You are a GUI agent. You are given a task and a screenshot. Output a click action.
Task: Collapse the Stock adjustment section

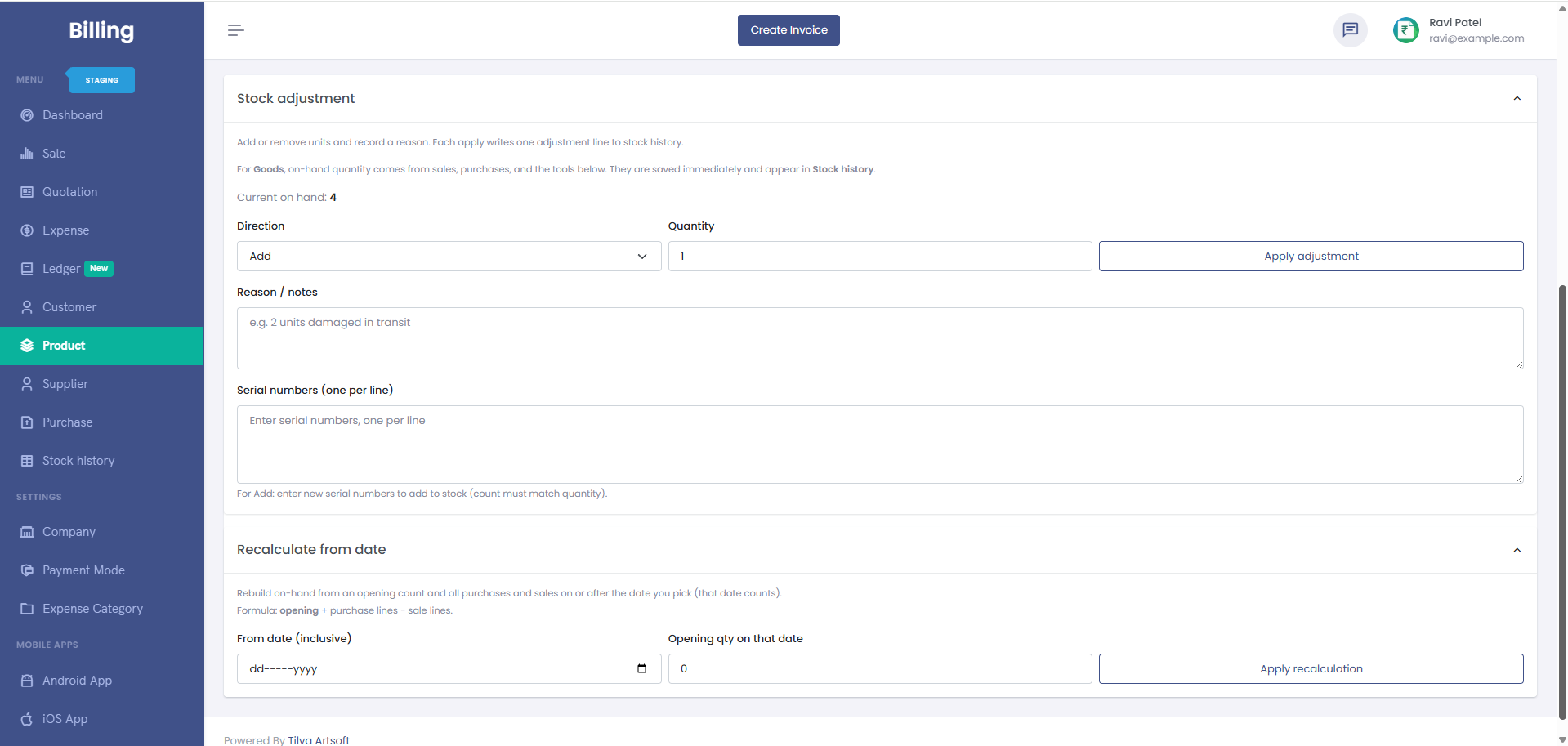tap(1517, 97)
